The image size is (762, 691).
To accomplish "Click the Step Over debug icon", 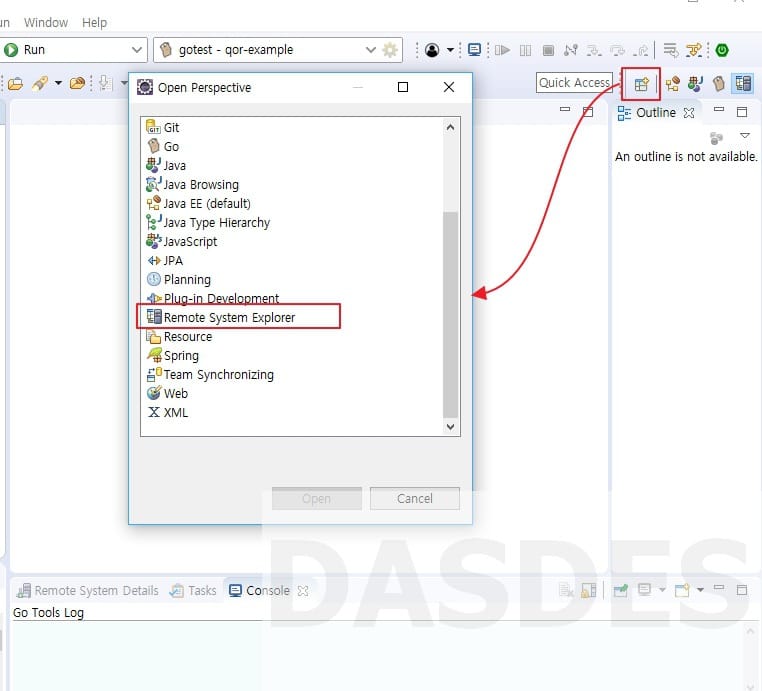I will [x=618, y=50].
